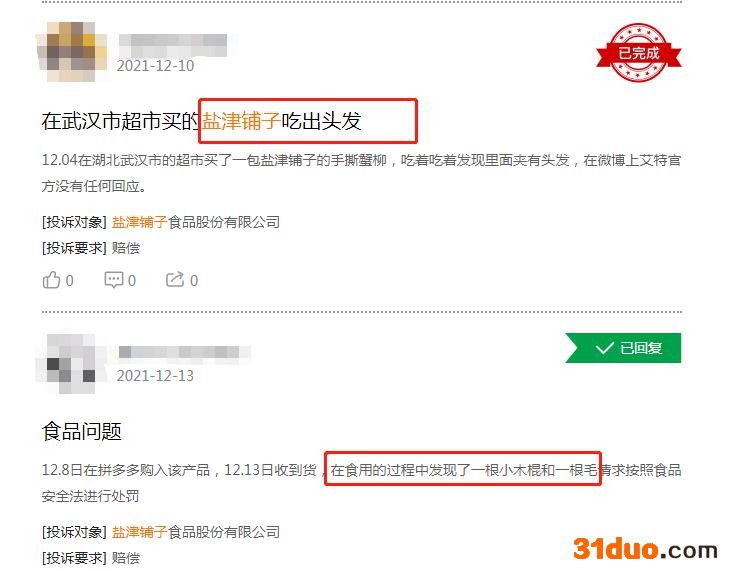736x571 pixels.
Task: Click the red 已完成 stamp badge
Action: point(638,53)
